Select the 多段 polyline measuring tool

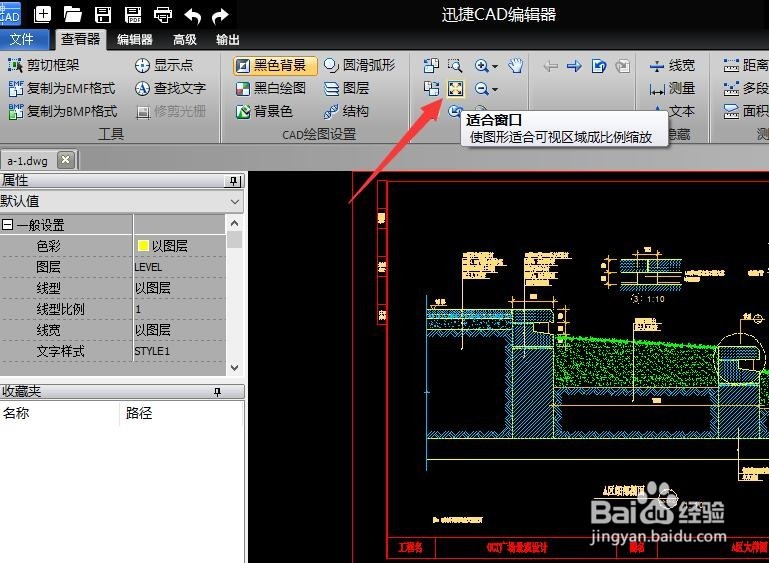[745, 88]
